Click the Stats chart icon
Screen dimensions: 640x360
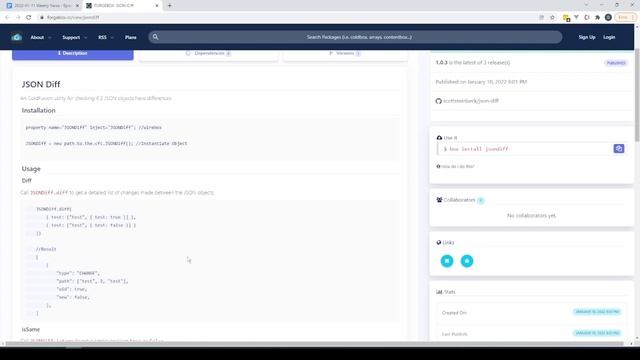[x=439, y=292]
